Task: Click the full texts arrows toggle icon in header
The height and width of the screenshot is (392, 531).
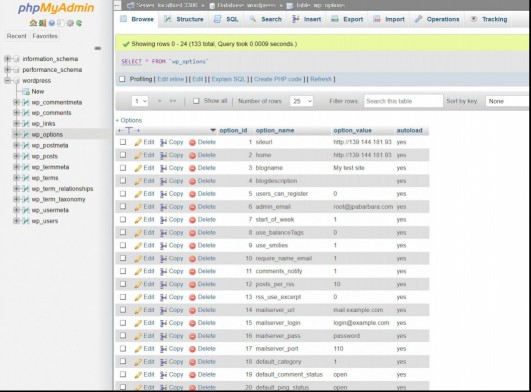Action: (x=129, y=131)
